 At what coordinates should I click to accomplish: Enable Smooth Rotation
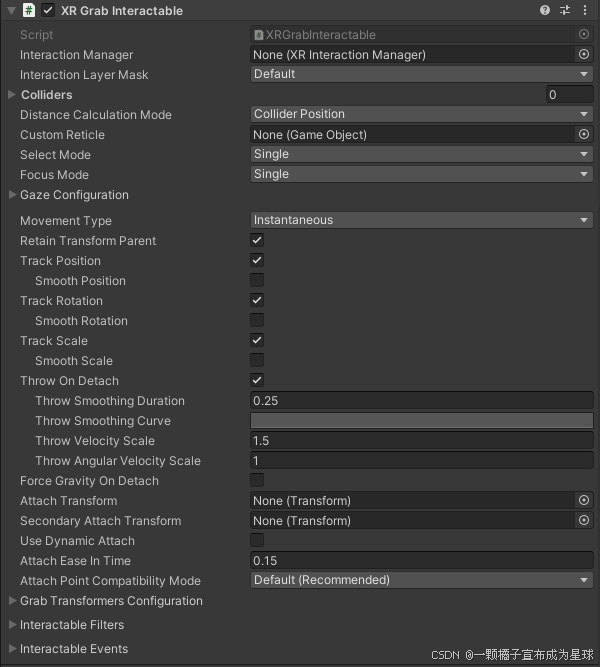pos(257,320)
